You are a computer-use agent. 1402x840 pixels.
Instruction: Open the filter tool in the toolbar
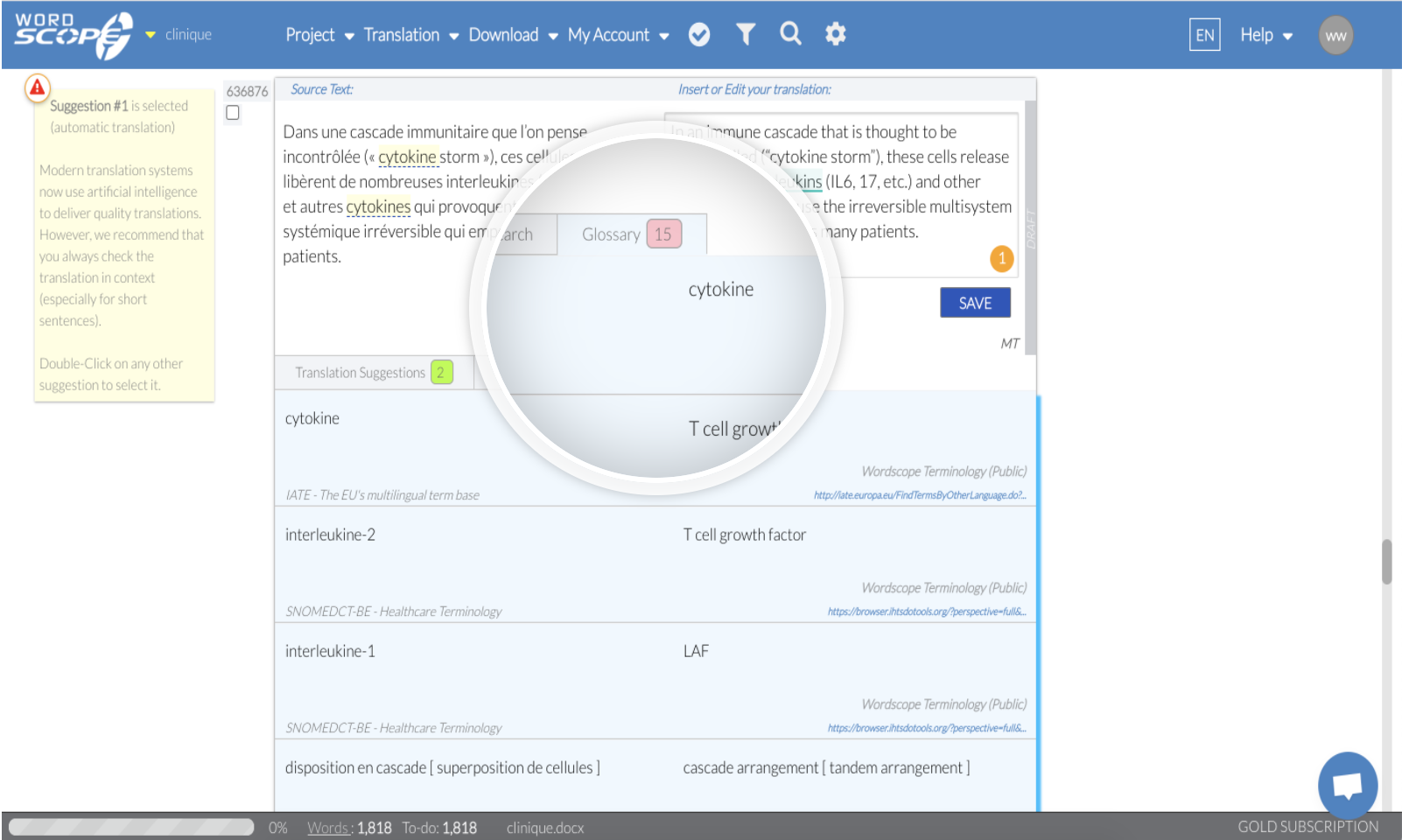(x=745, y=34)
